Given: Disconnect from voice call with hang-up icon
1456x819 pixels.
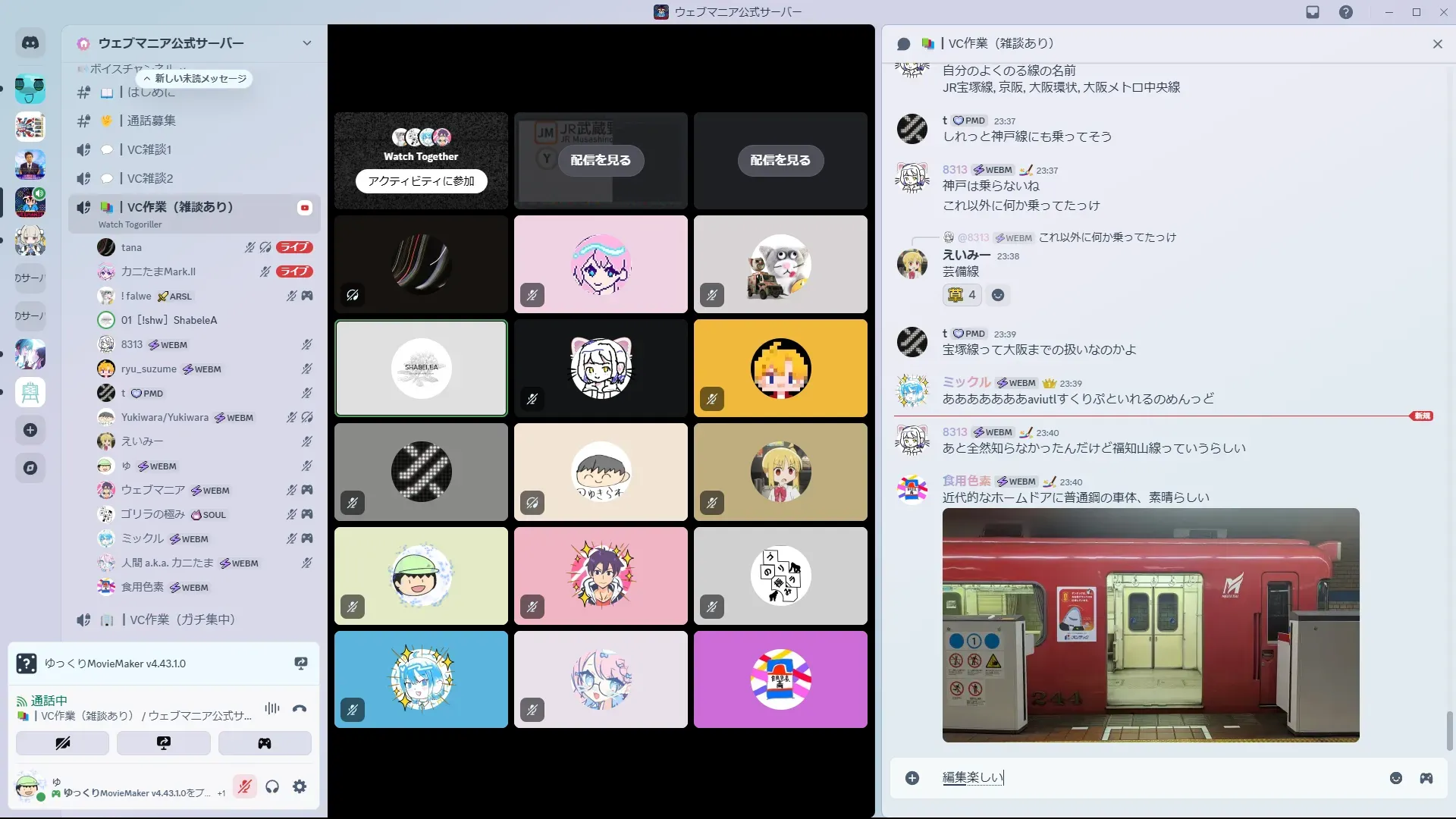Looking at the screenshot, I should (300, 708).
